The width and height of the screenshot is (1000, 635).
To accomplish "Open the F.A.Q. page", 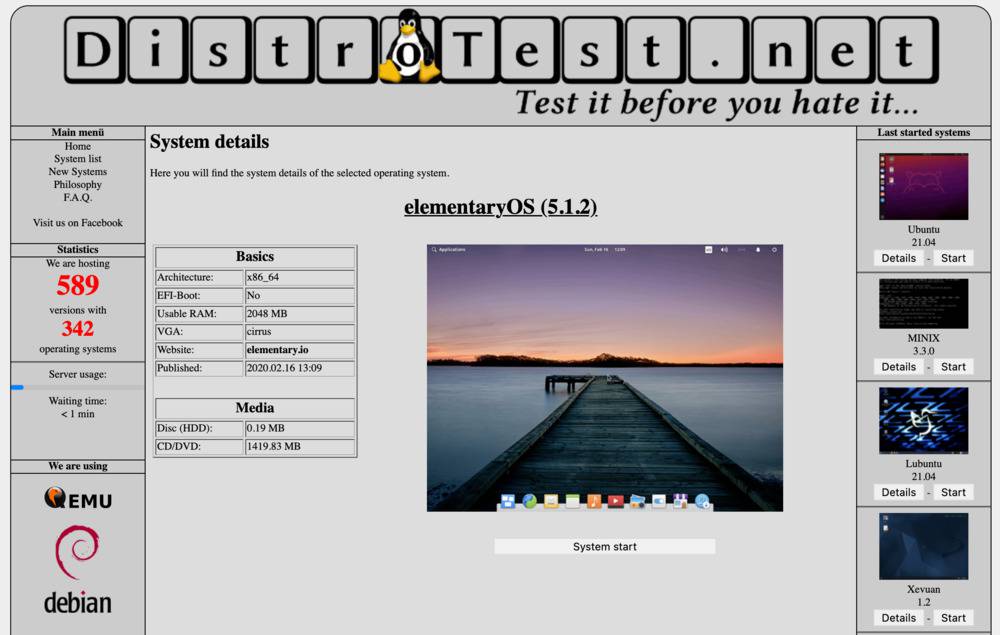I will coord(78,198).
